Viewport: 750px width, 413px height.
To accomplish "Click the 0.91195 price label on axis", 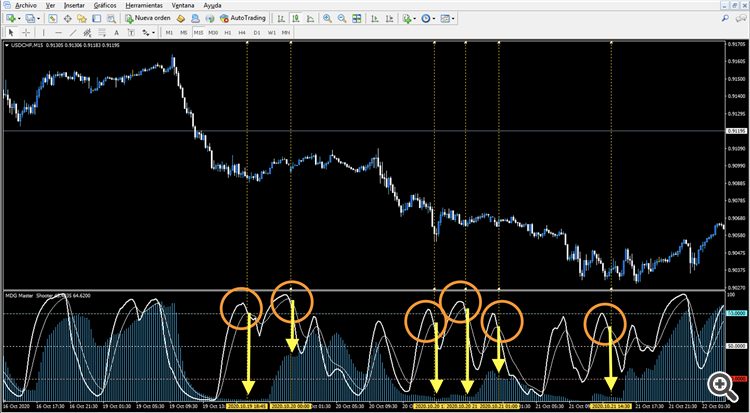I will pyautogui.click(x=737, y=131).
